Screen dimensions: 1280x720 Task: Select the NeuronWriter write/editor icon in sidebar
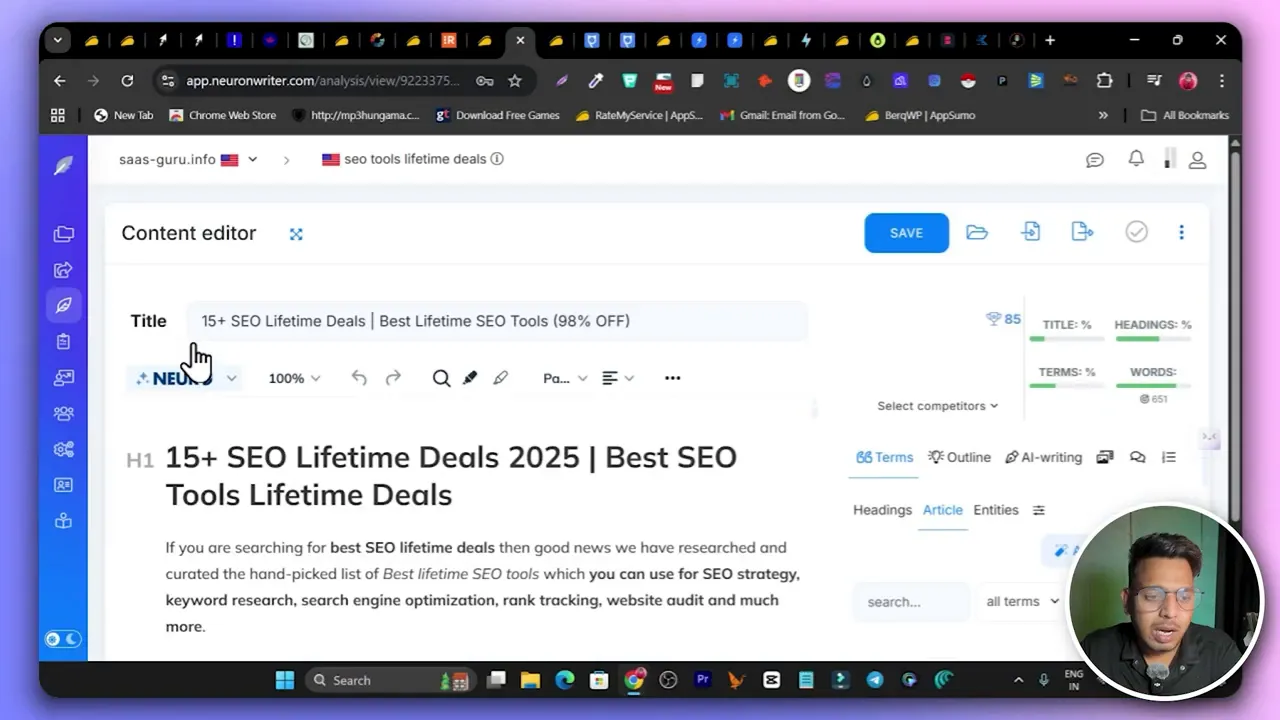pyautogui.click(x=63, y=305)
